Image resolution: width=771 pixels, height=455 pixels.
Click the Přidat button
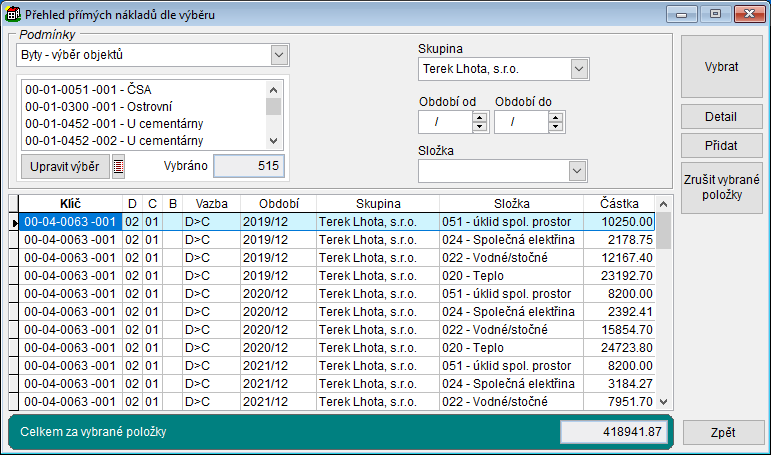[720, 146]
